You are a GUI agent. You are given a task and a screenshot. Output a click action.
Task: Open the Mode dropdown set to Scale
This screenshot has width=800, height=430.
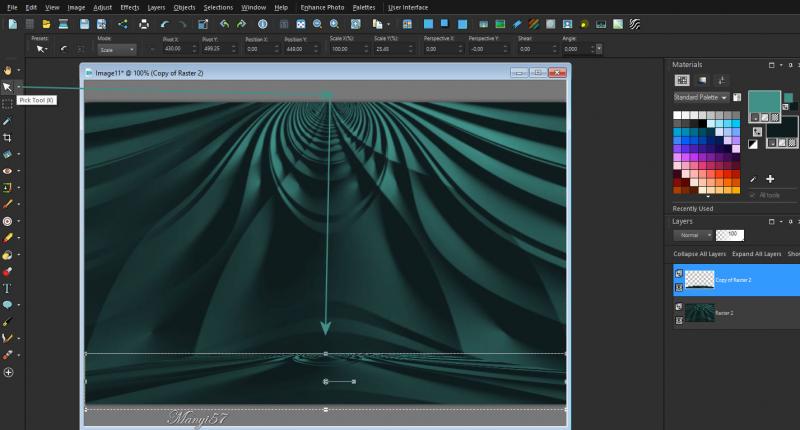[x=116, y=48]
